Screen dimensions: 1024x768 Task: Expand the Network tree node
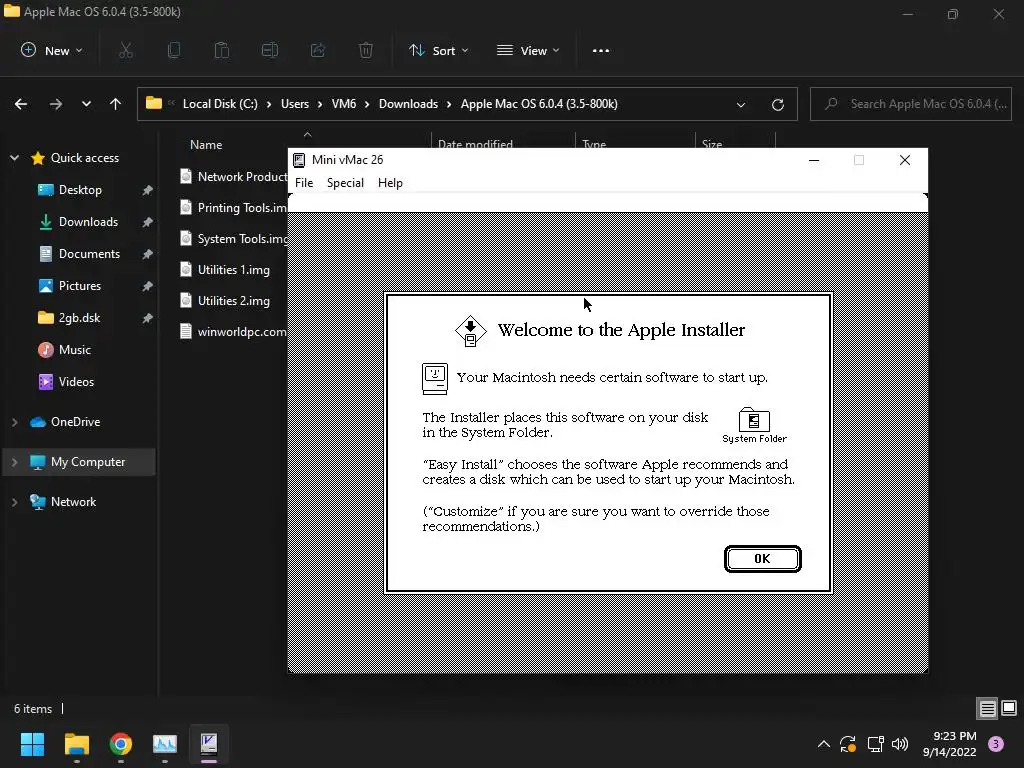click(14, 502)
